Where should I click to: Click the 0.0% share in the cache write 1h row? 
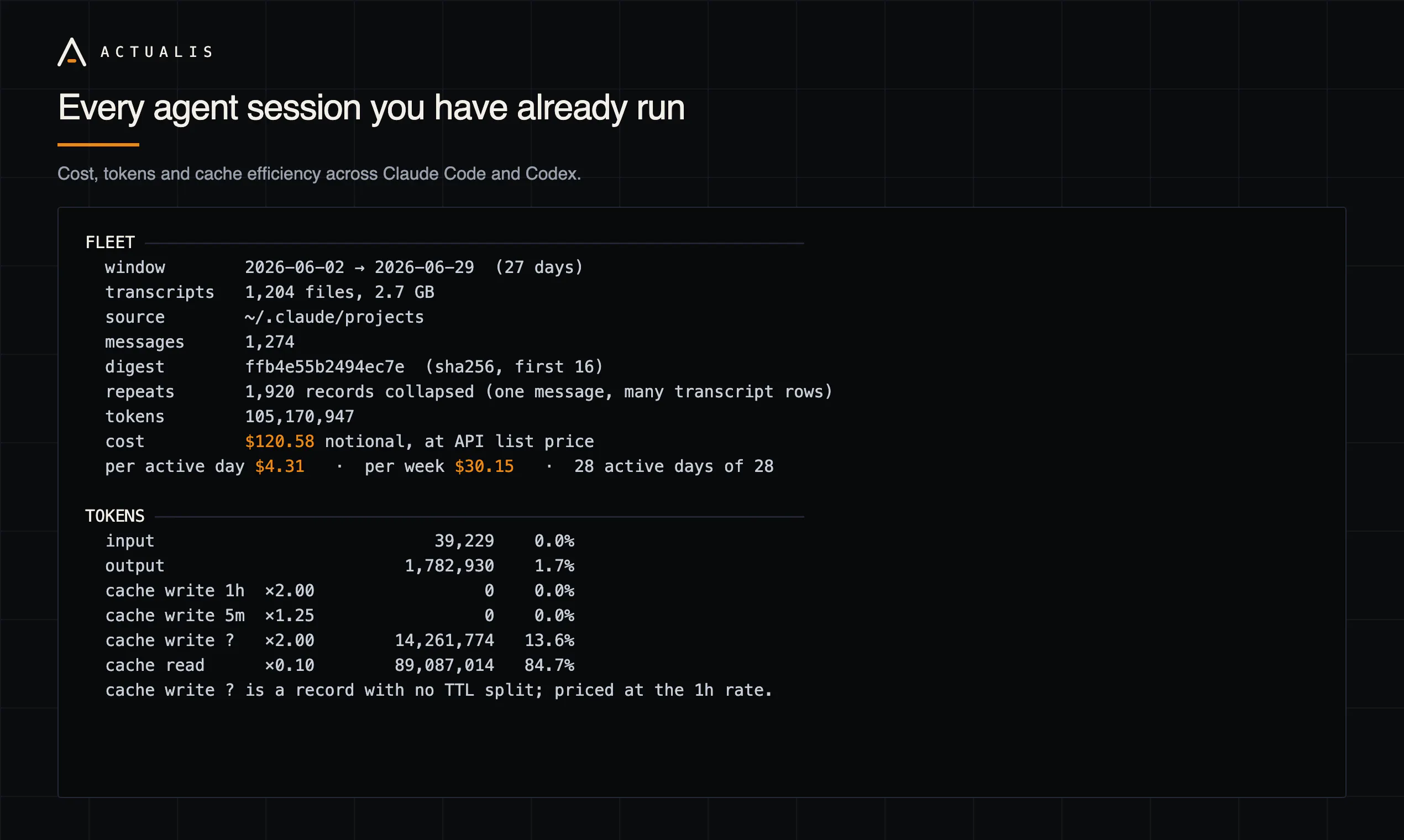[554, 591]
